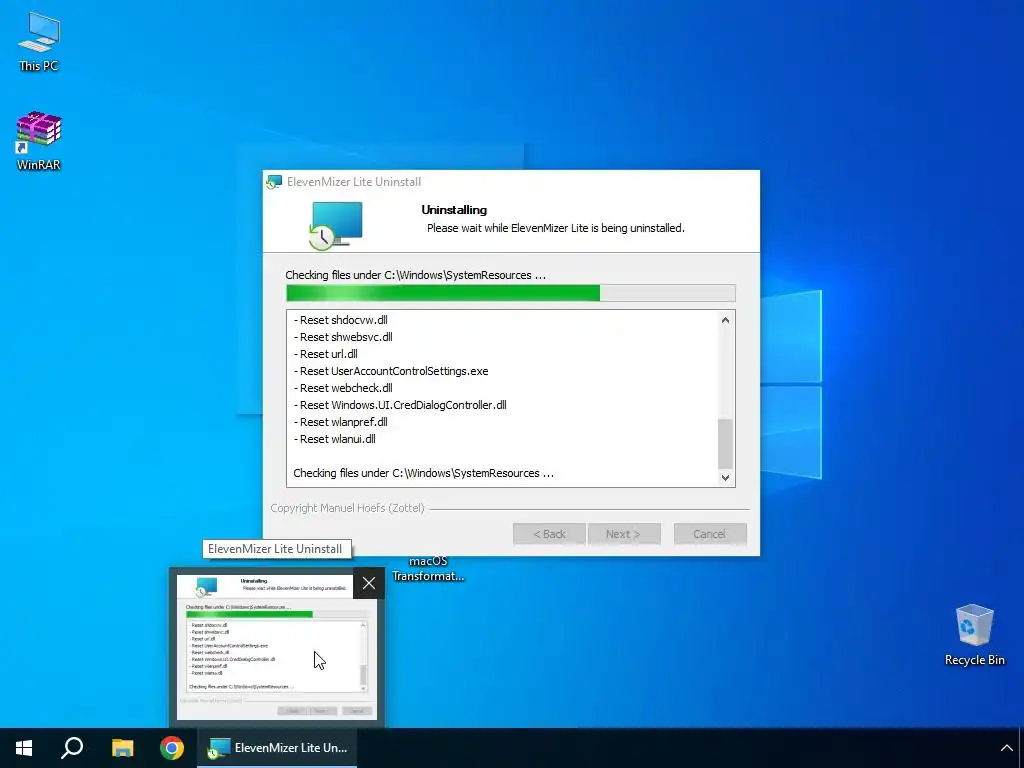Click 'Please wait while ElevenMizer Lite' message

point(555,228)
